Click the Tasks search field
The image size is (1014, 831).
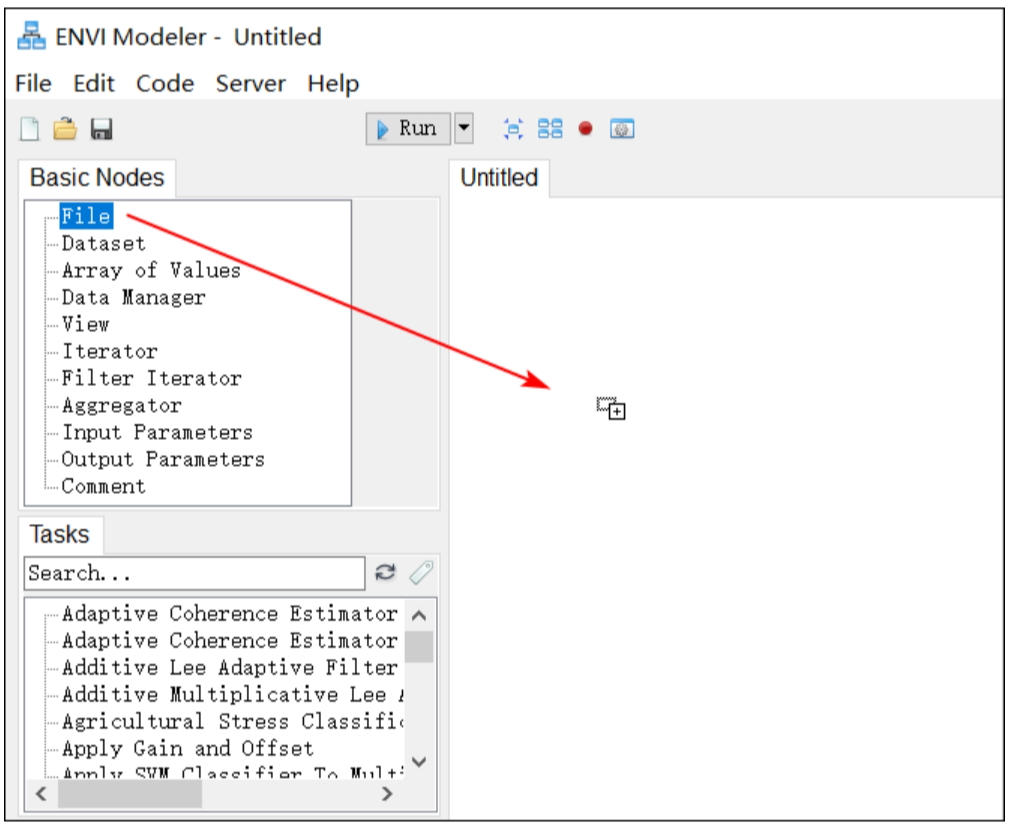(194, 574)
